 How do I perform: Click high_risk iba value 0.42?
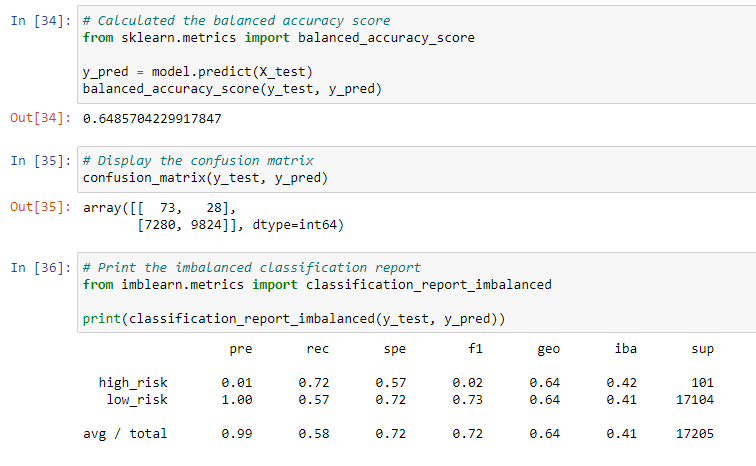click(621, 383)
